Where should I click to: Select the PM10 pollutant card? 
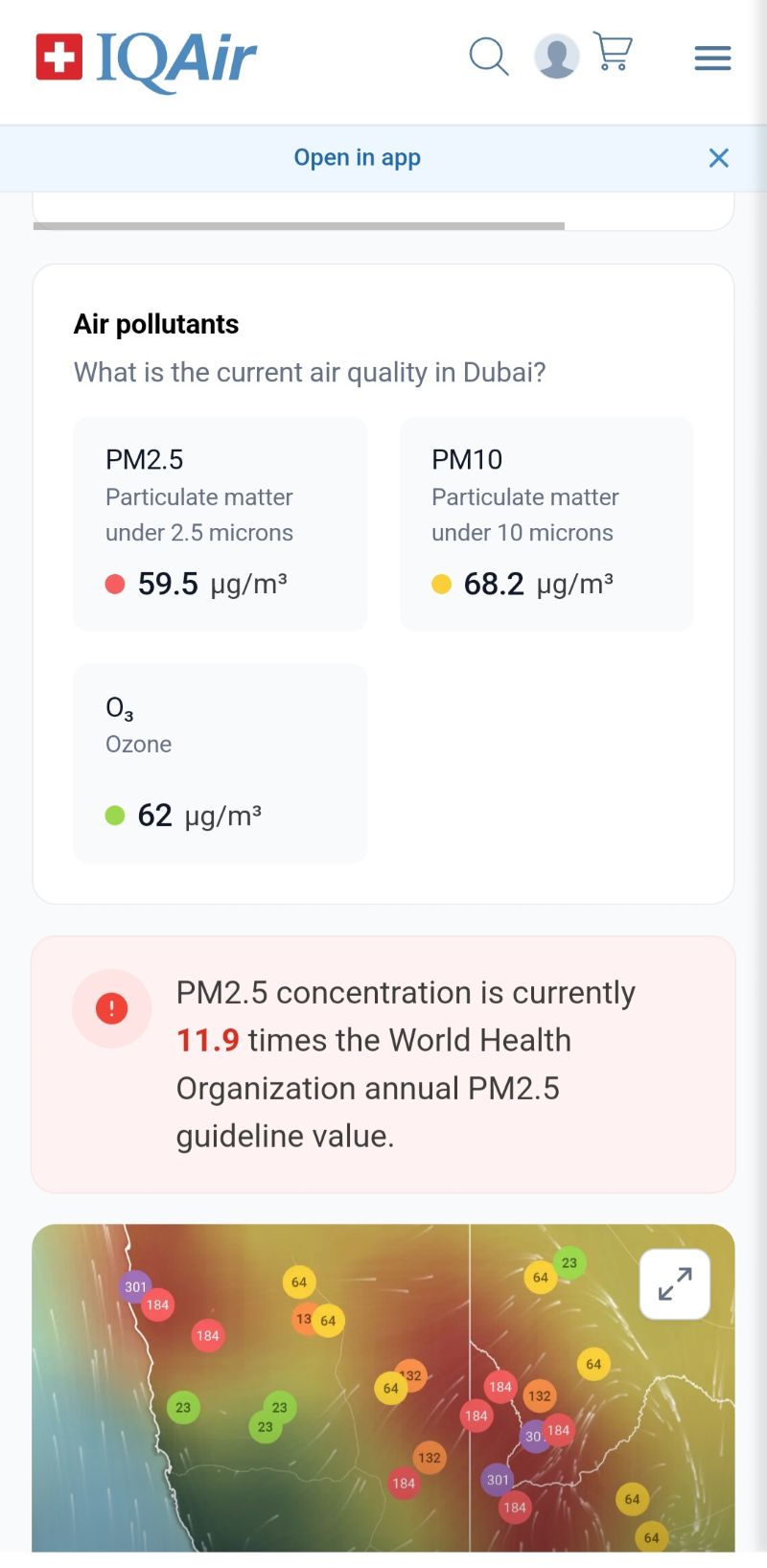[546, 523]
